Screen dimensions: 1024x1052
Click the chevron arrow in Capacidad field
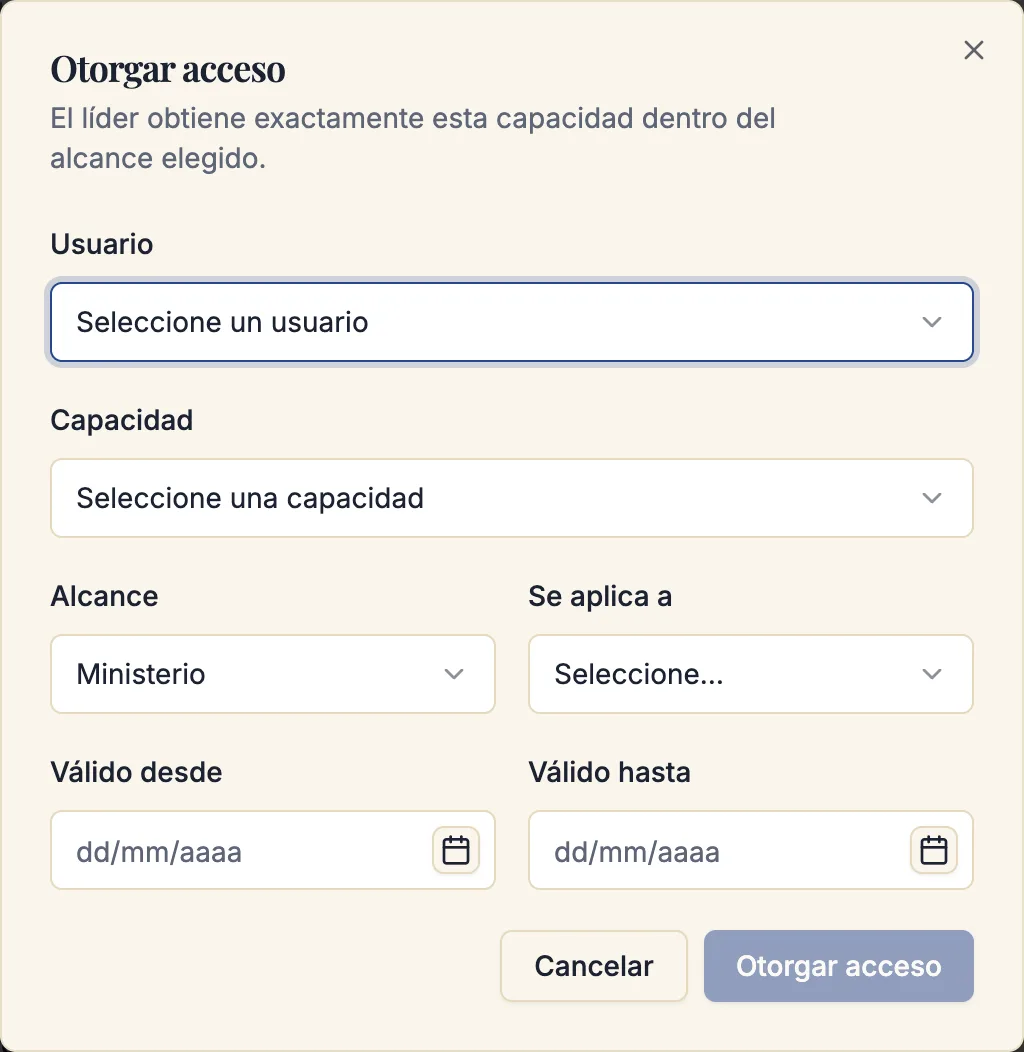point(931,498)
